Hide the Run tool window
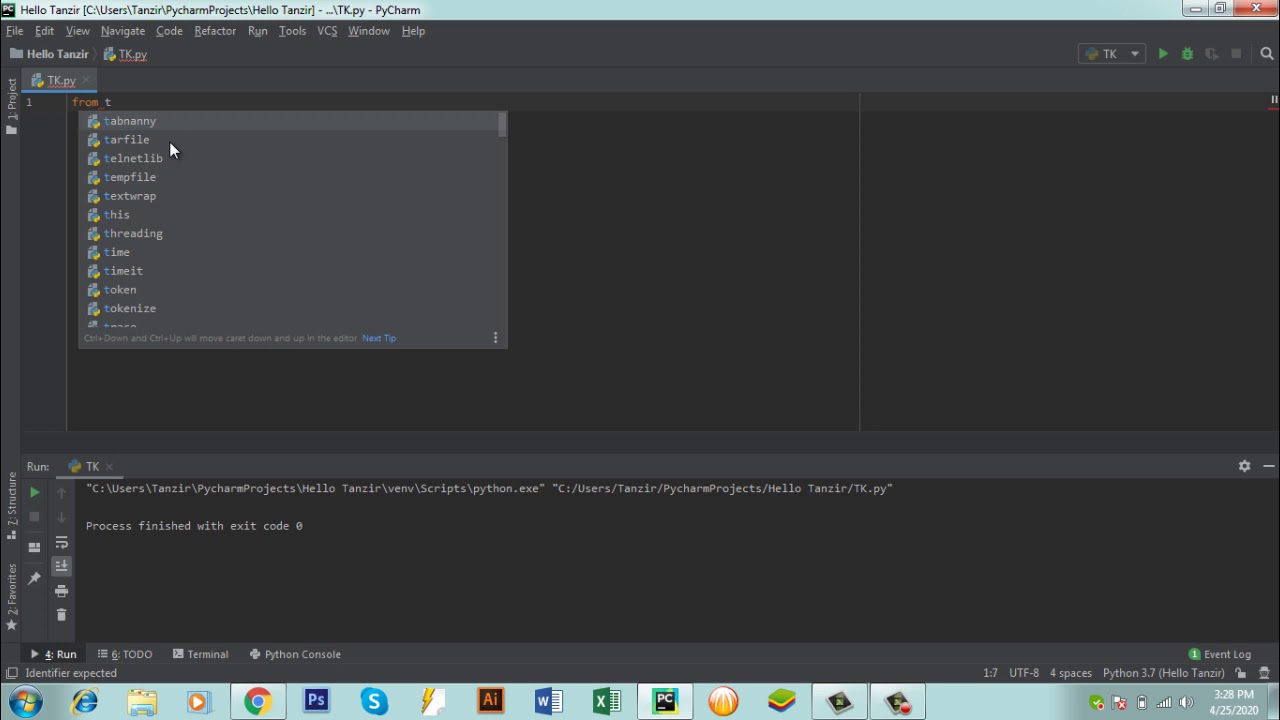This screenshot has height=720, width=1280. (x=1268, y=466)
